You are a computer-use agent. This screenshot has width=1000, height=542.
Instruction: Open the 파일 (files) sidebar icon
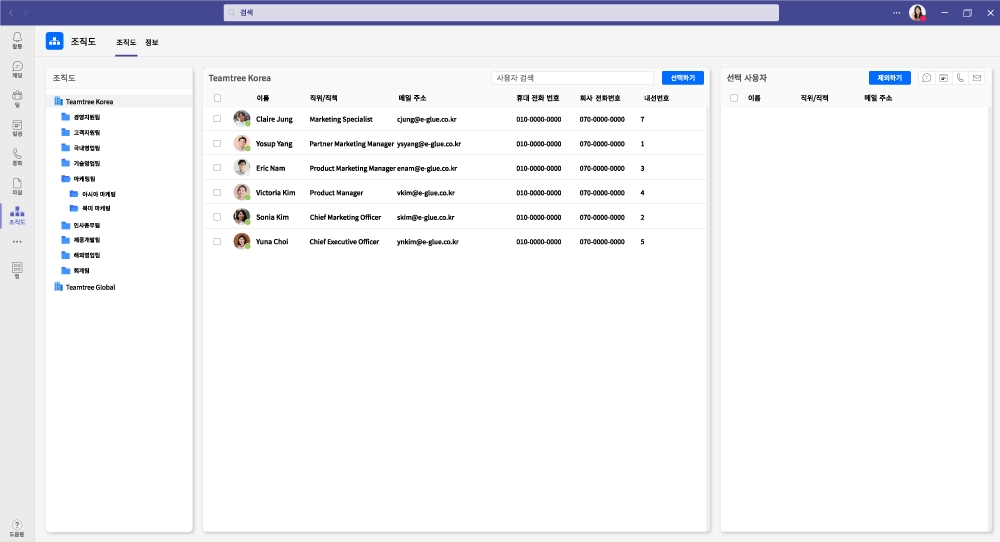pyautogui.click(x=17, y=185)
